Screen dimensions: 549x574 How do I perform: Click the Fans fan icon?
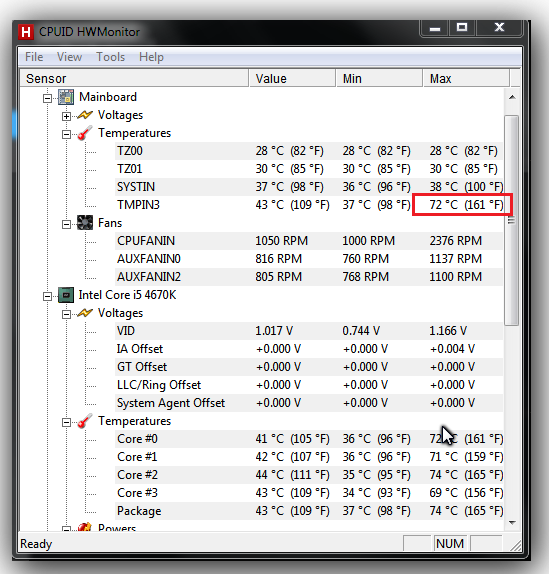point(85,223)
